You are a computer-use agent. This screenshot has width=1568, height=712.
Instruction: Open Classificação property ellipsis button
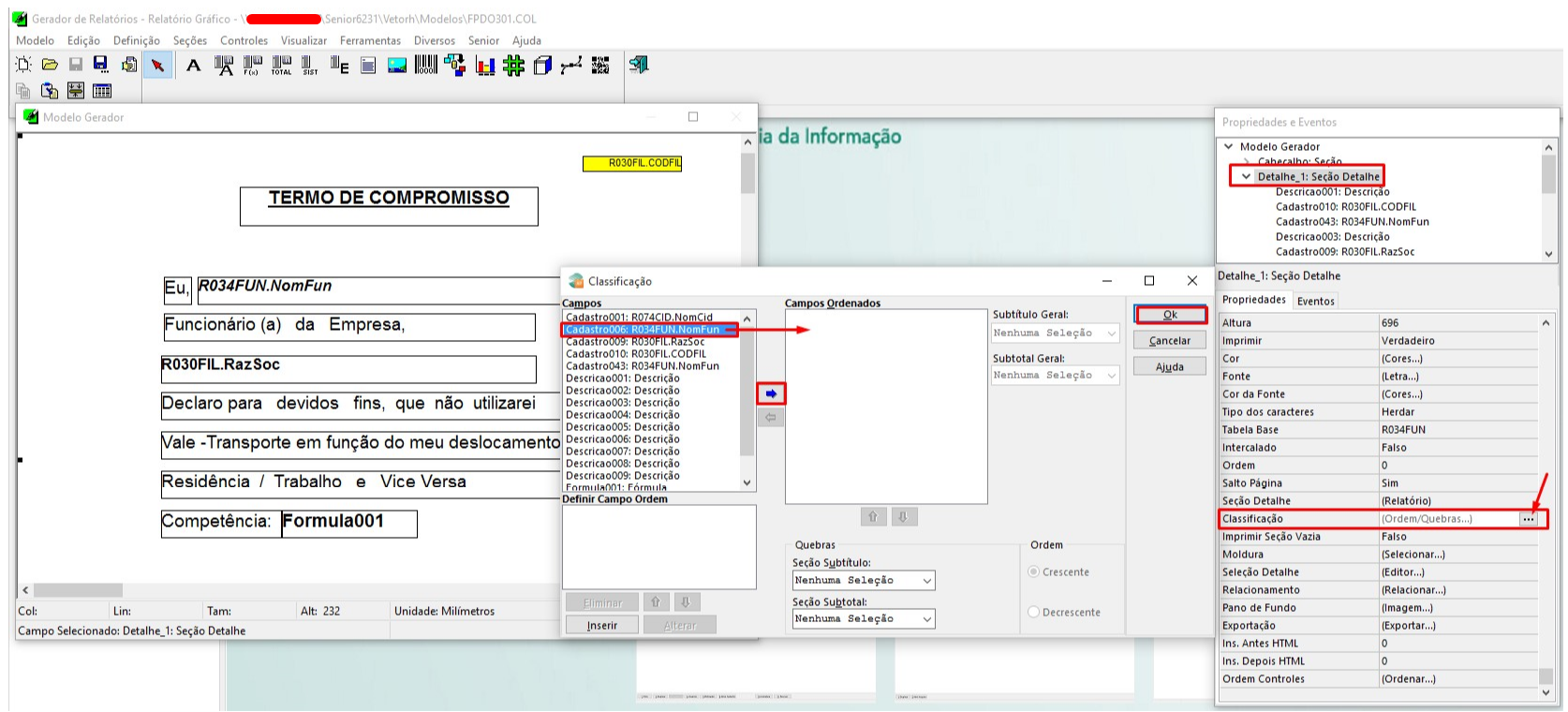coord(1529,519)
